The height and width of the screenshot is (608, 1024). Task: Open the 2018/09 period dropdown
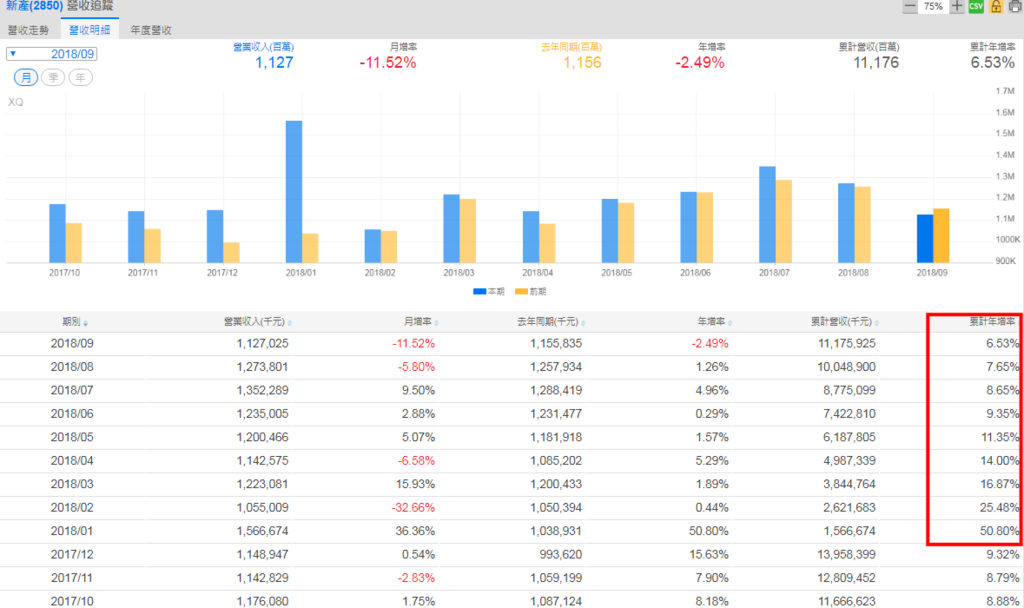52,54
